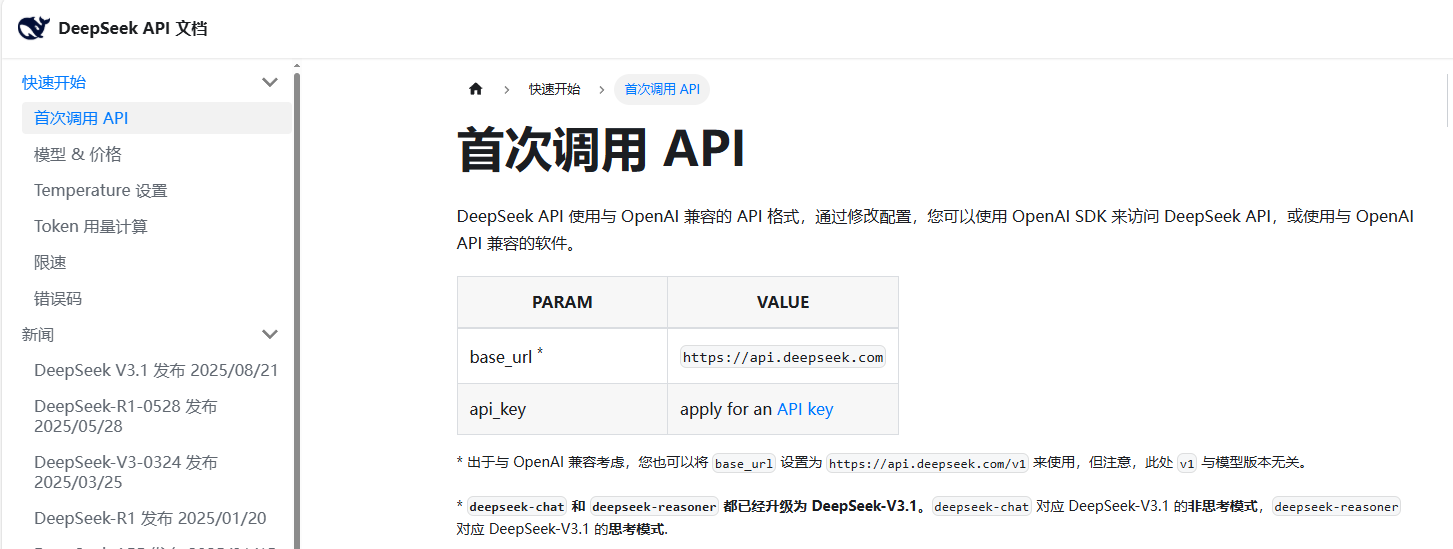Open the DeepSeek API 文档 home title
1453x549 pixels.
click(133, 28)
